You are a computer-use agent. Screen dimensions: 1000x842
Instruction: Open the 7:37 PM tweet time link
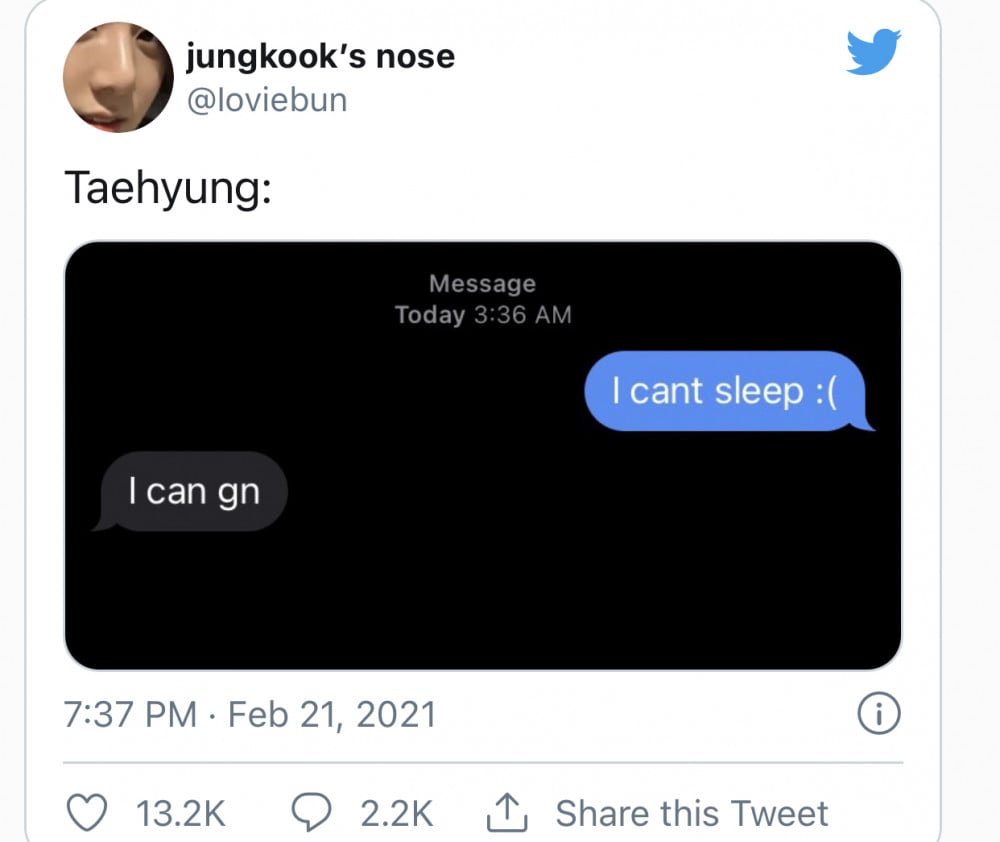(130, 714)
